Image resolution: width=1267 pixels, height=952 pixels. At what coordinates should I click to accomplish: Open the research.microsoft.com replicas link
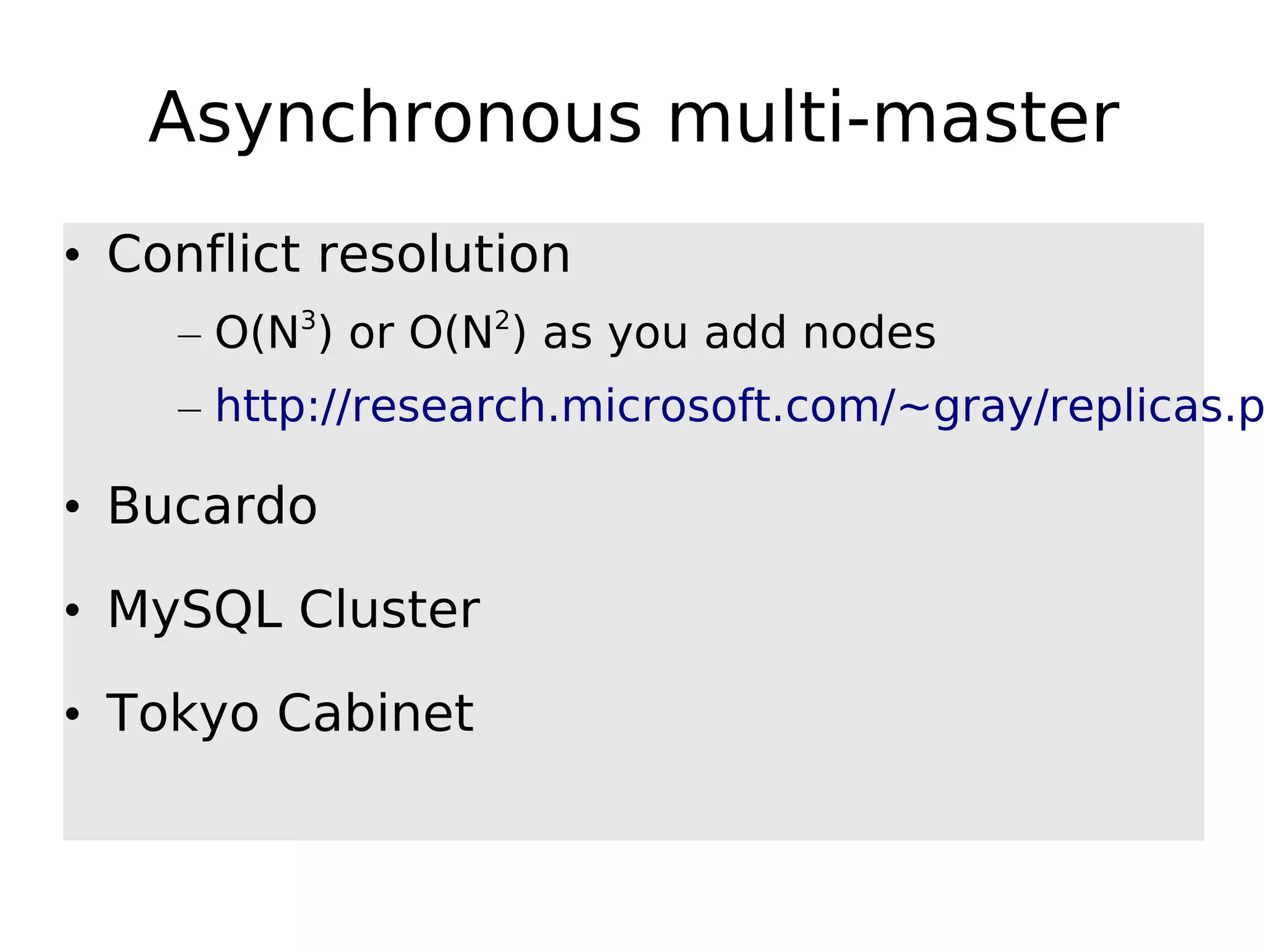740,406
